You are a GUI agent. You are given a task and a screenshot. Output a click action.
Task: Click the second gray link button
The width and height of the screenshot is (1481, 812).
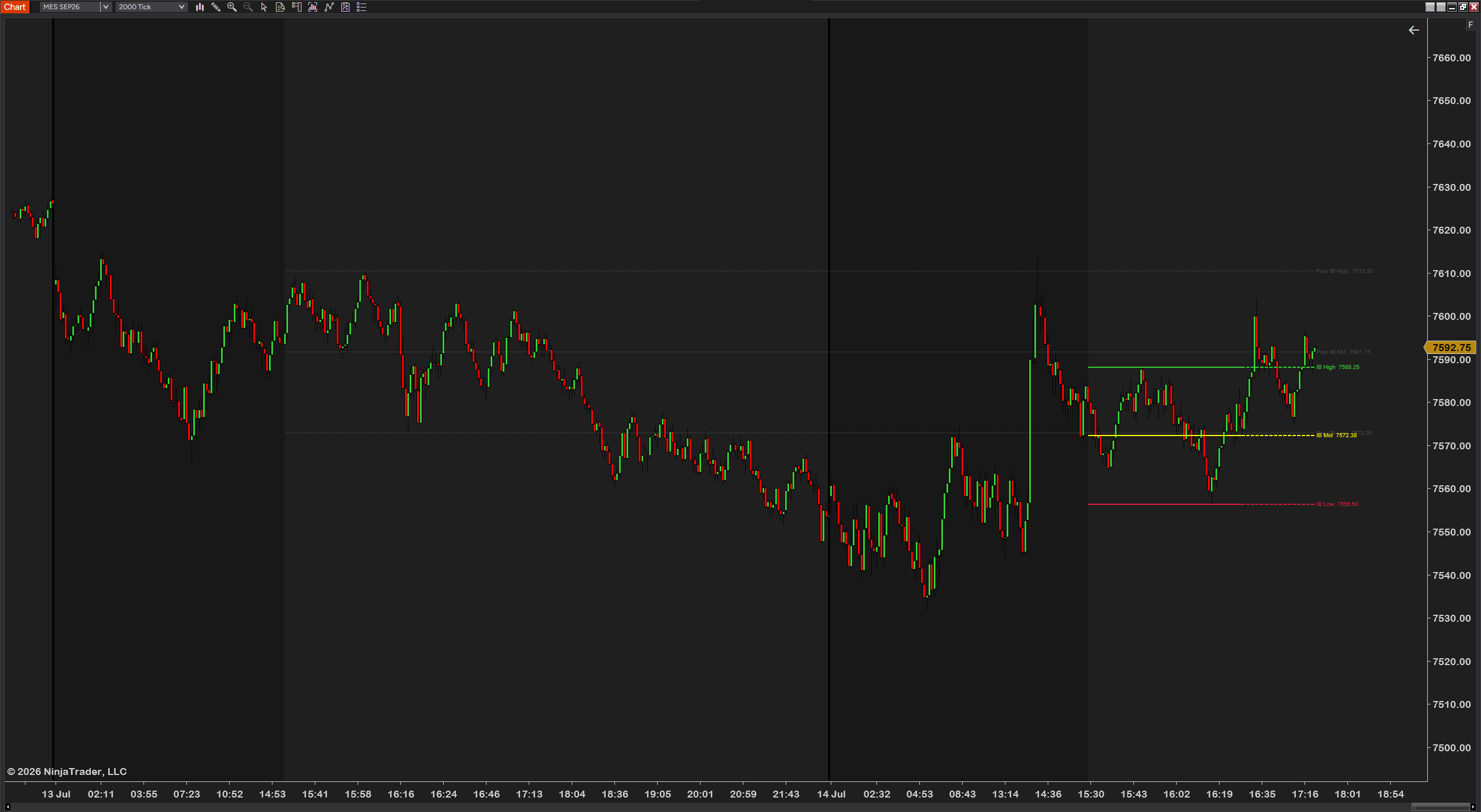(1441, 7)
